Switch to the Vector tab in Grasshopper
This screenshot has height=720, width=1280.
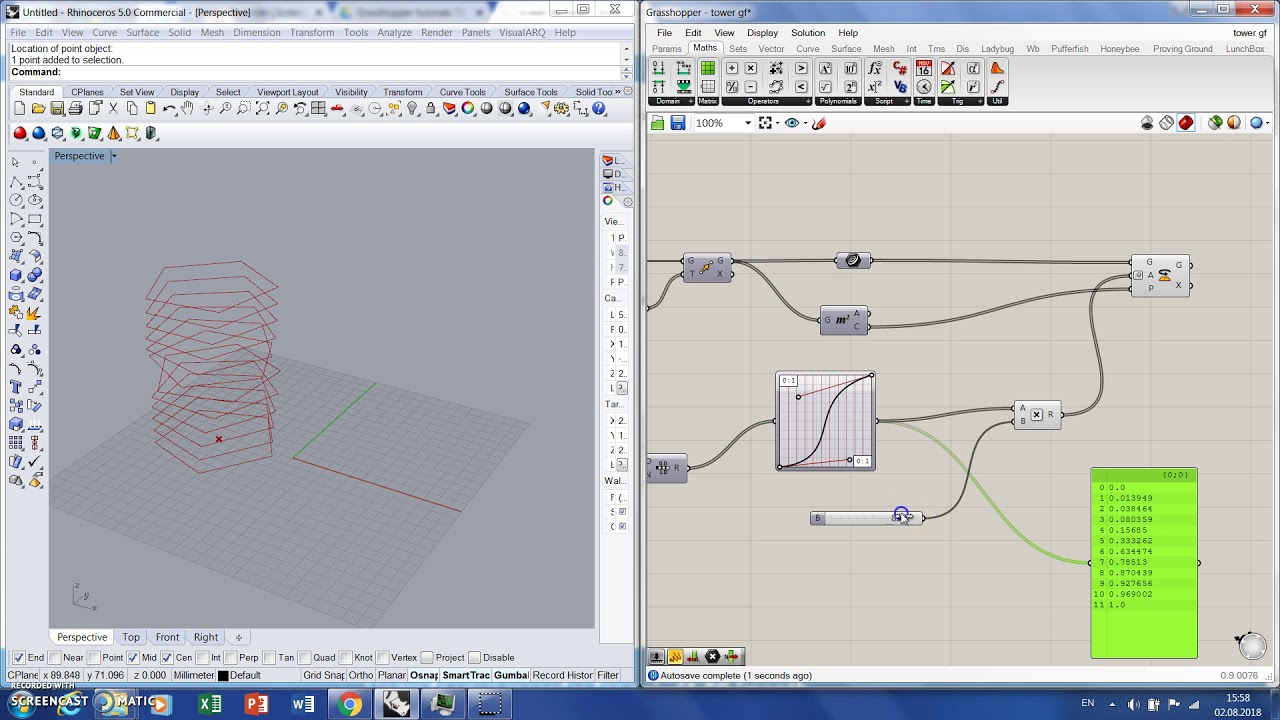click(771, 48)
